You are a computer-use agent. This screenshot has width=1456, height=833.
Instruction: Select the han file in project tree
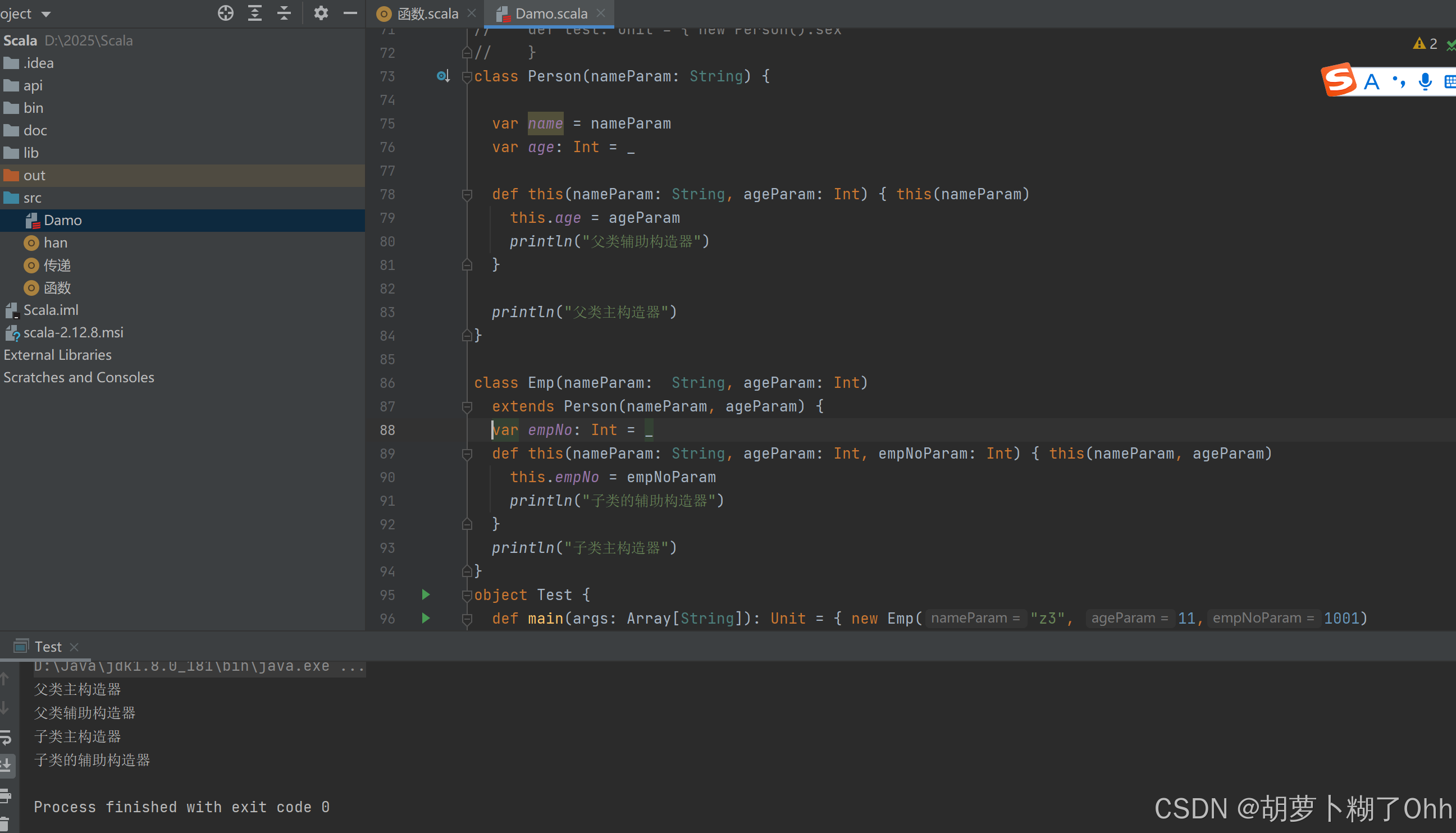[56, 243]
